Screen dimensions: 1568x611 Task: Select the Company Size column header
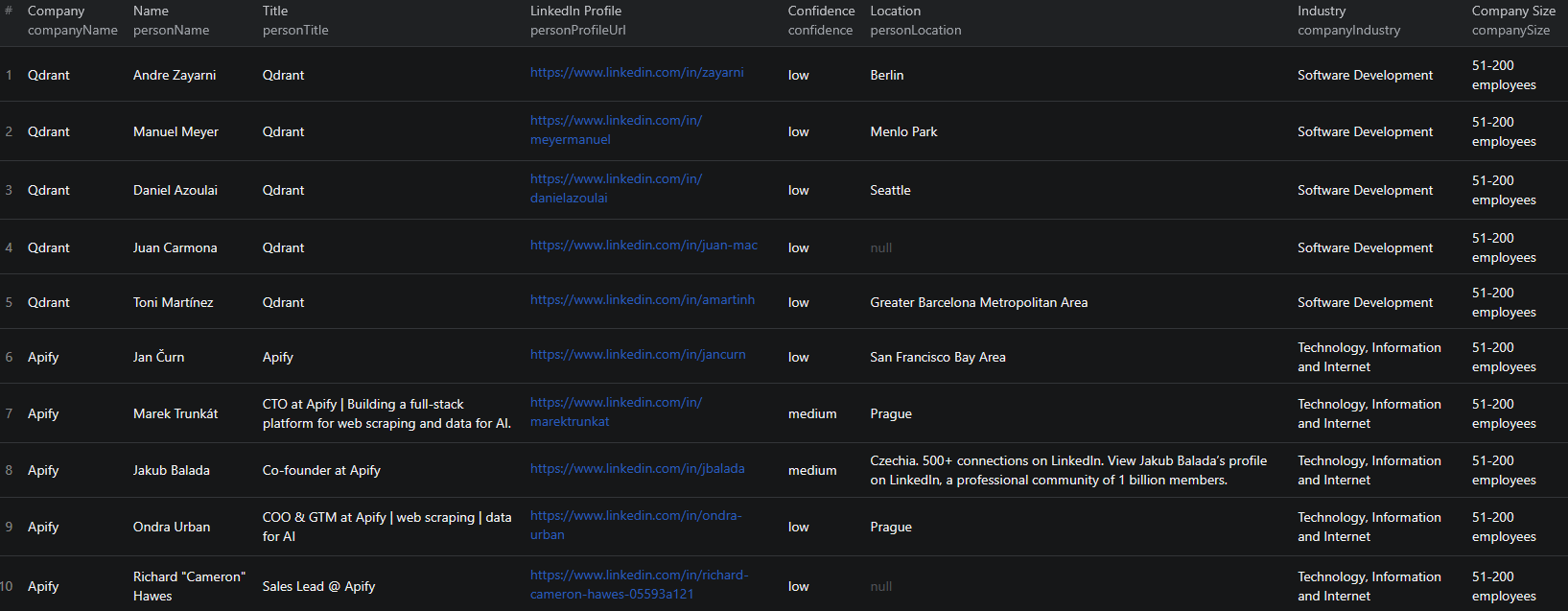(1513, 12)
